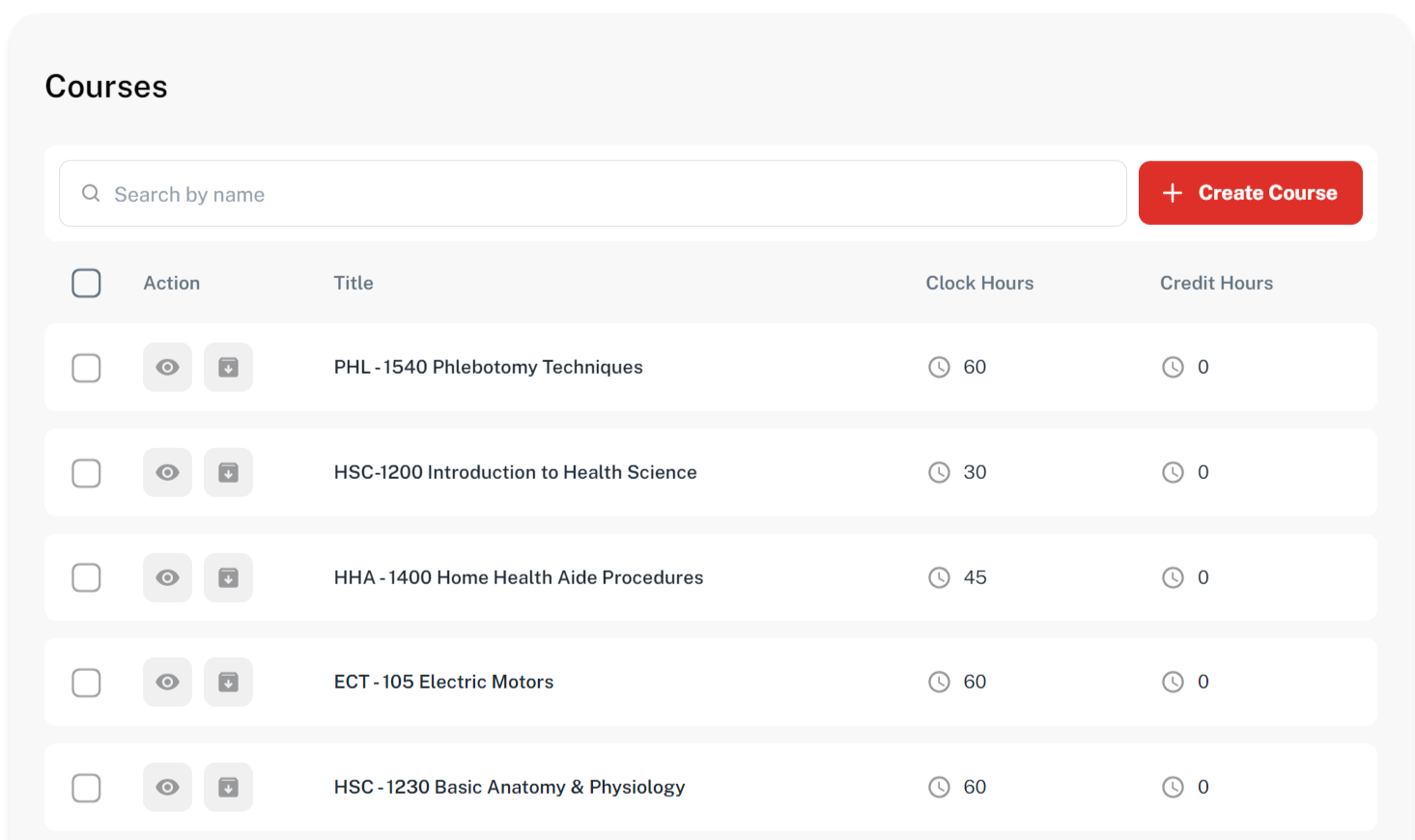Archive the PHL-1540 Phlebotomy Techniques course
Viewport: 1415px width, 840px height.
228,367
